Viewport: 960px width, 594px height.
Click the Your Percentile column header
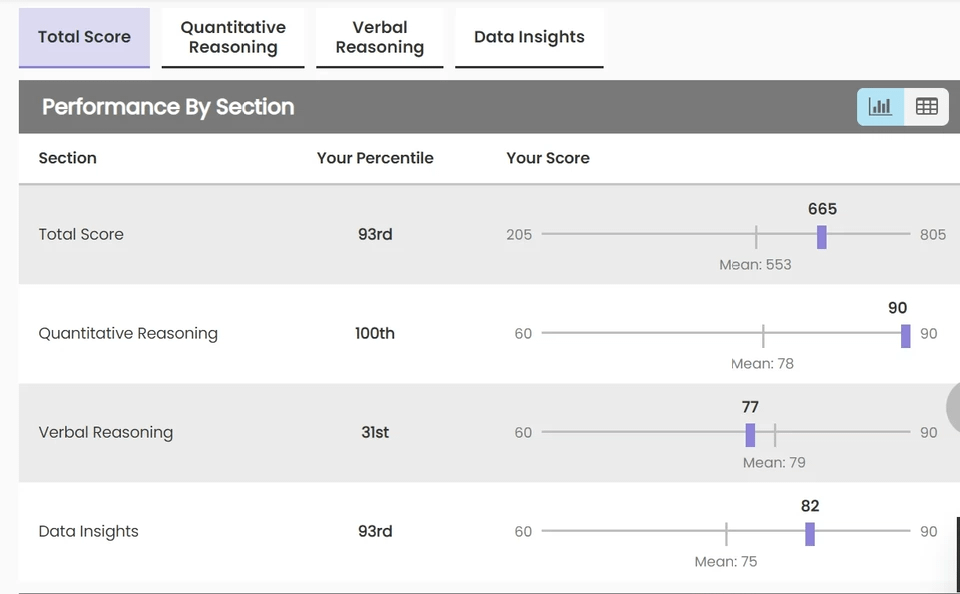point(375,158)
